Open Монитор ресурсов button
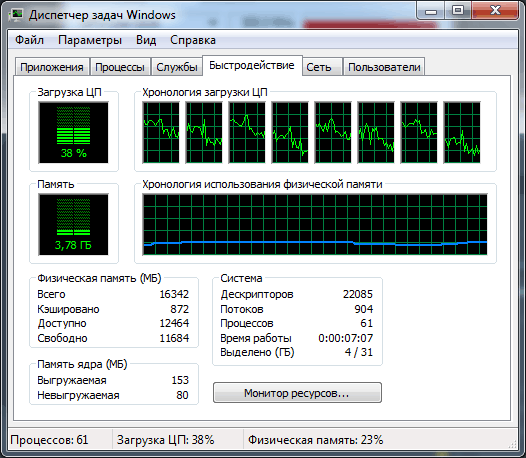The width and height of the screenshot is (526, 458). click(x=297, y=393)
